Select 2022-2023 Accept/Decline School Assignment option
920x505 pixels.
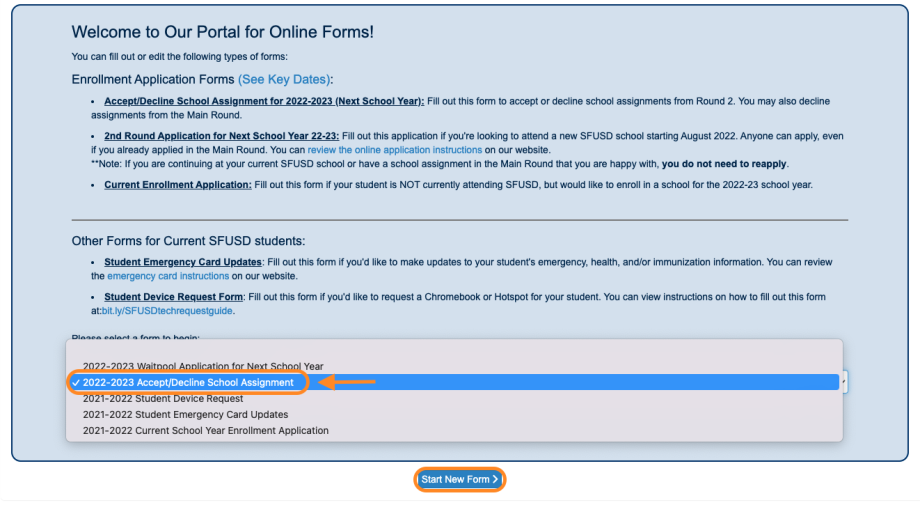coord(188,383)
